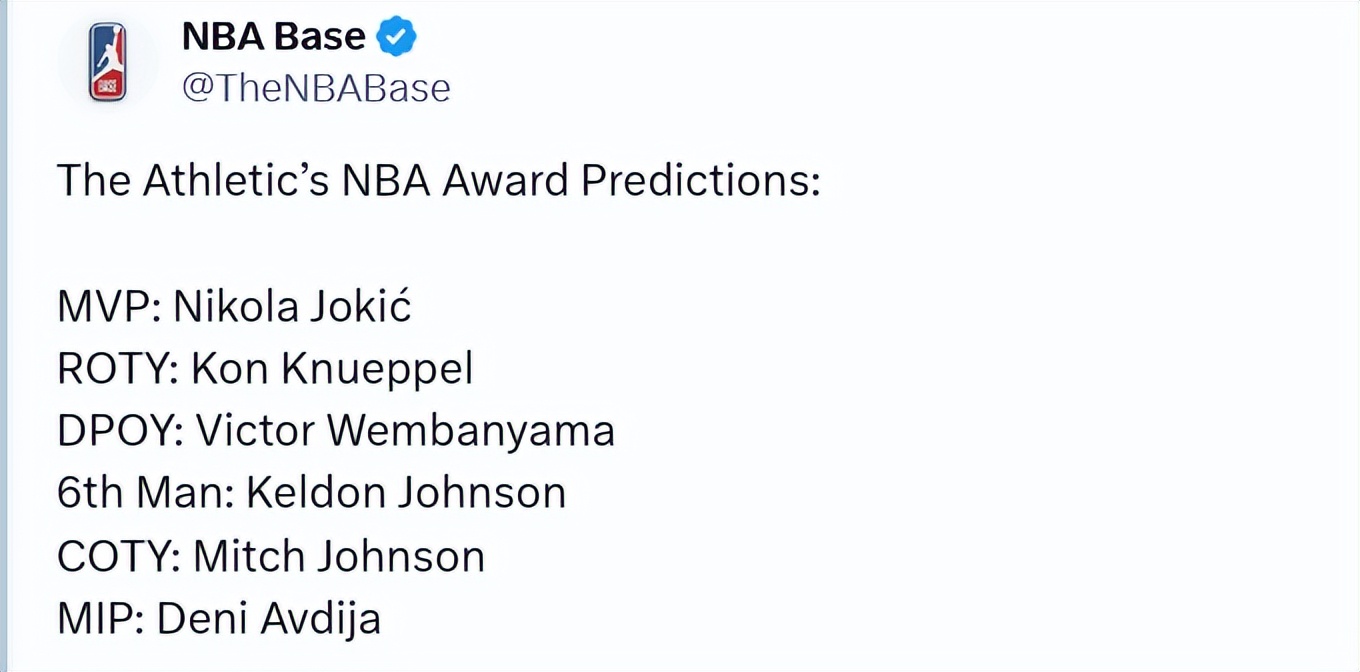Click the blue verified checkmark badge
The image size is (1360, 672).
point(396,38)
